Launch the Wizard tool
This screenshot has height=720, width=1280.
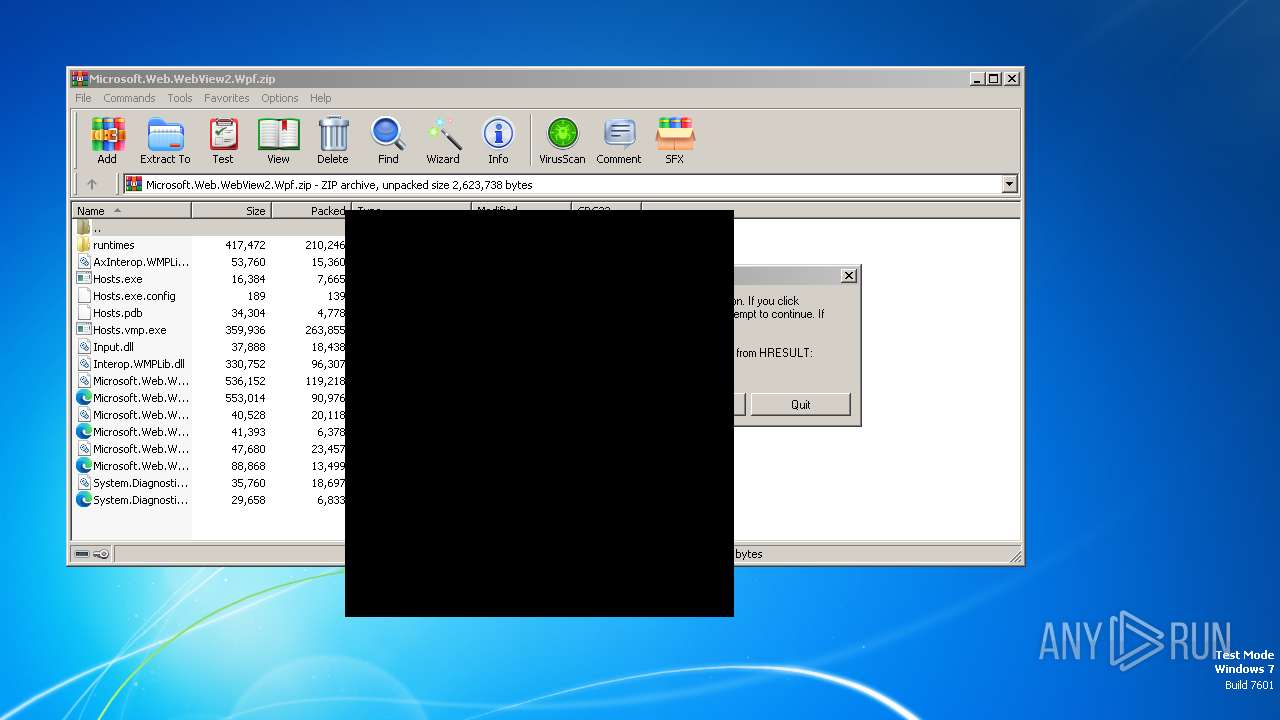pos(443,140)
